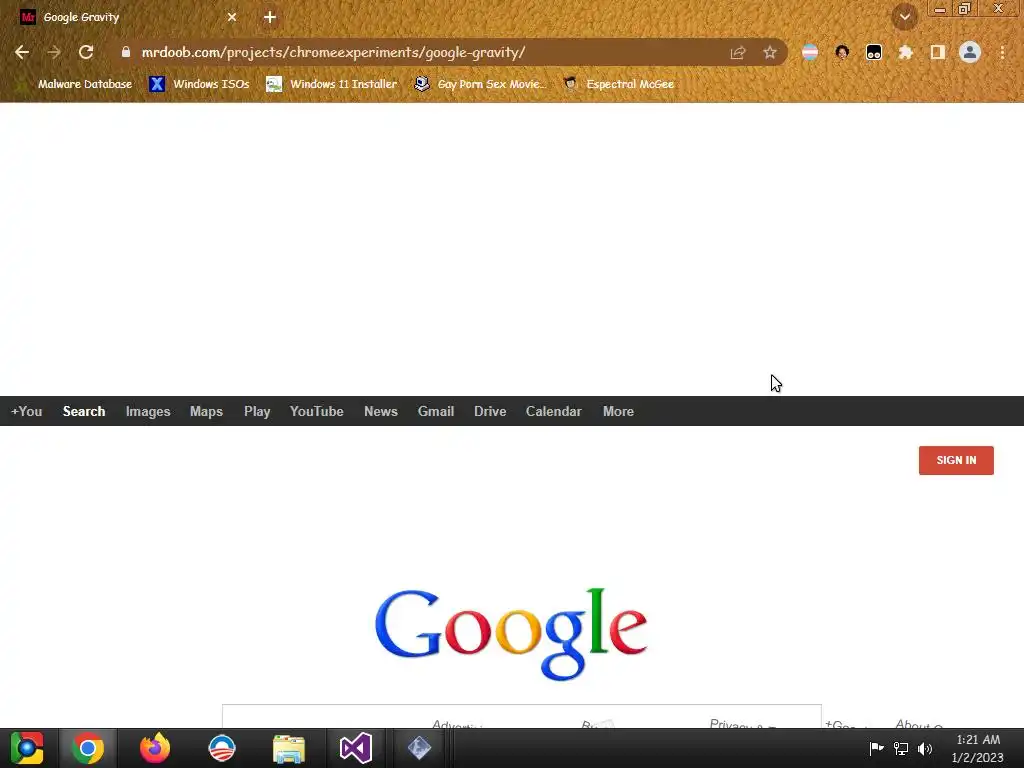Open the Espectral McGee bookmark

(x=618, y=84)
